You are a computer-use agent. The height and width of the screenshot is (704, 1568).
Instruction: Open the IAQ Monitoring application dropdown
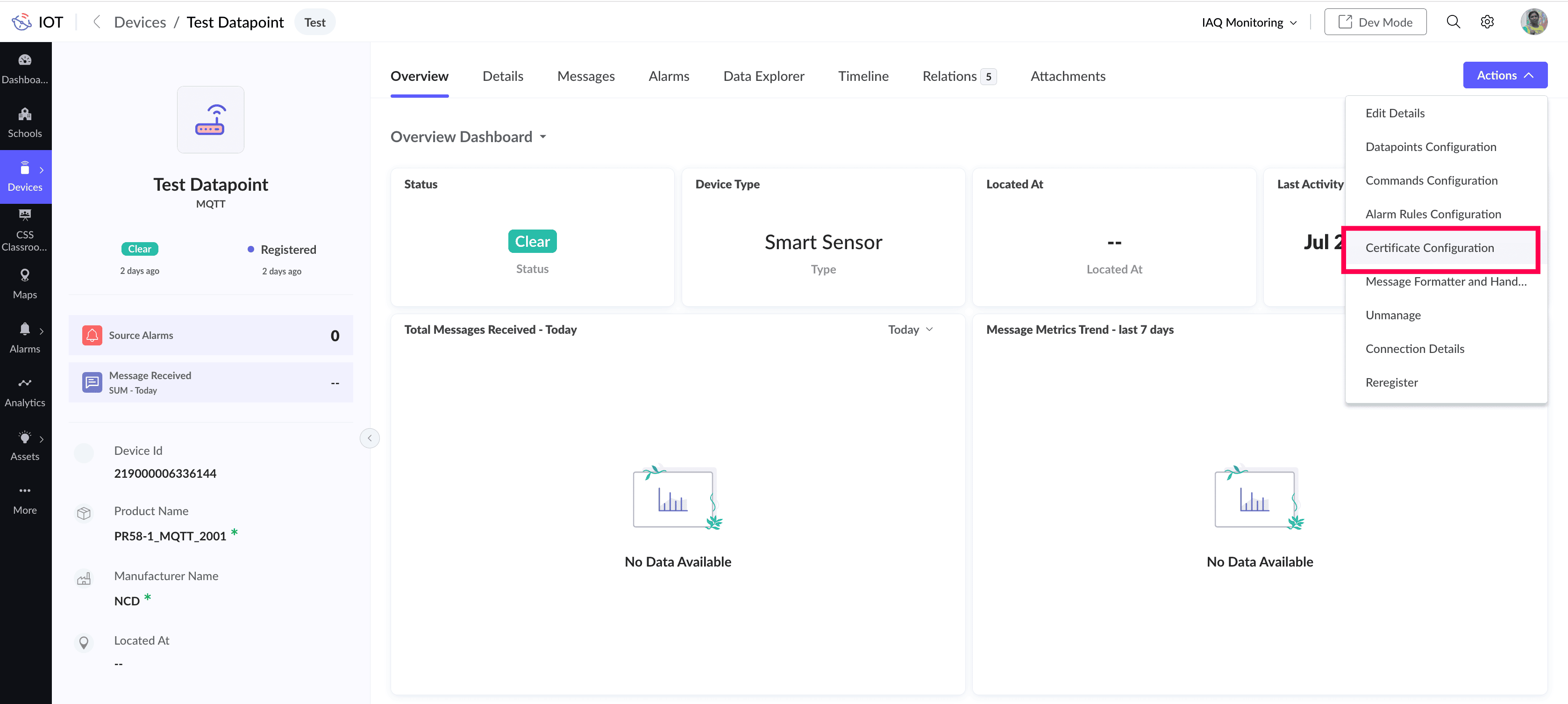pos(1250,22)
